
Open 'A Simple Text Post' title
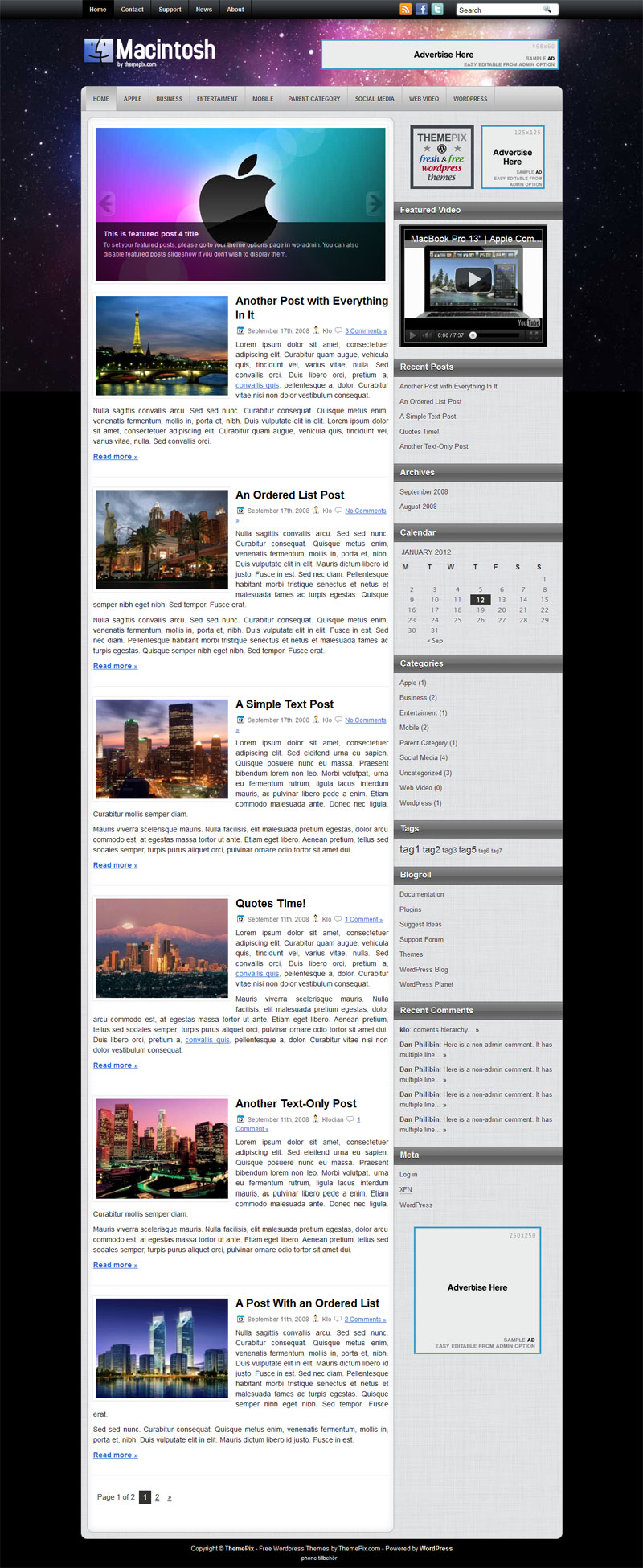coord(285,704)
